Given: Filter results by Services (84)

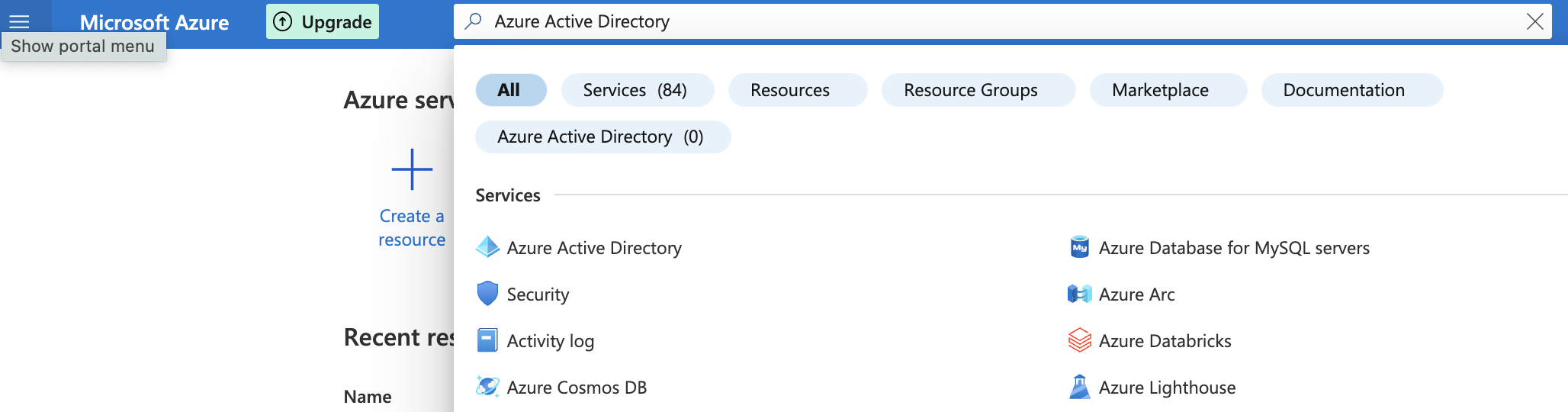Looking at the screenshot, I should [637, 90].
